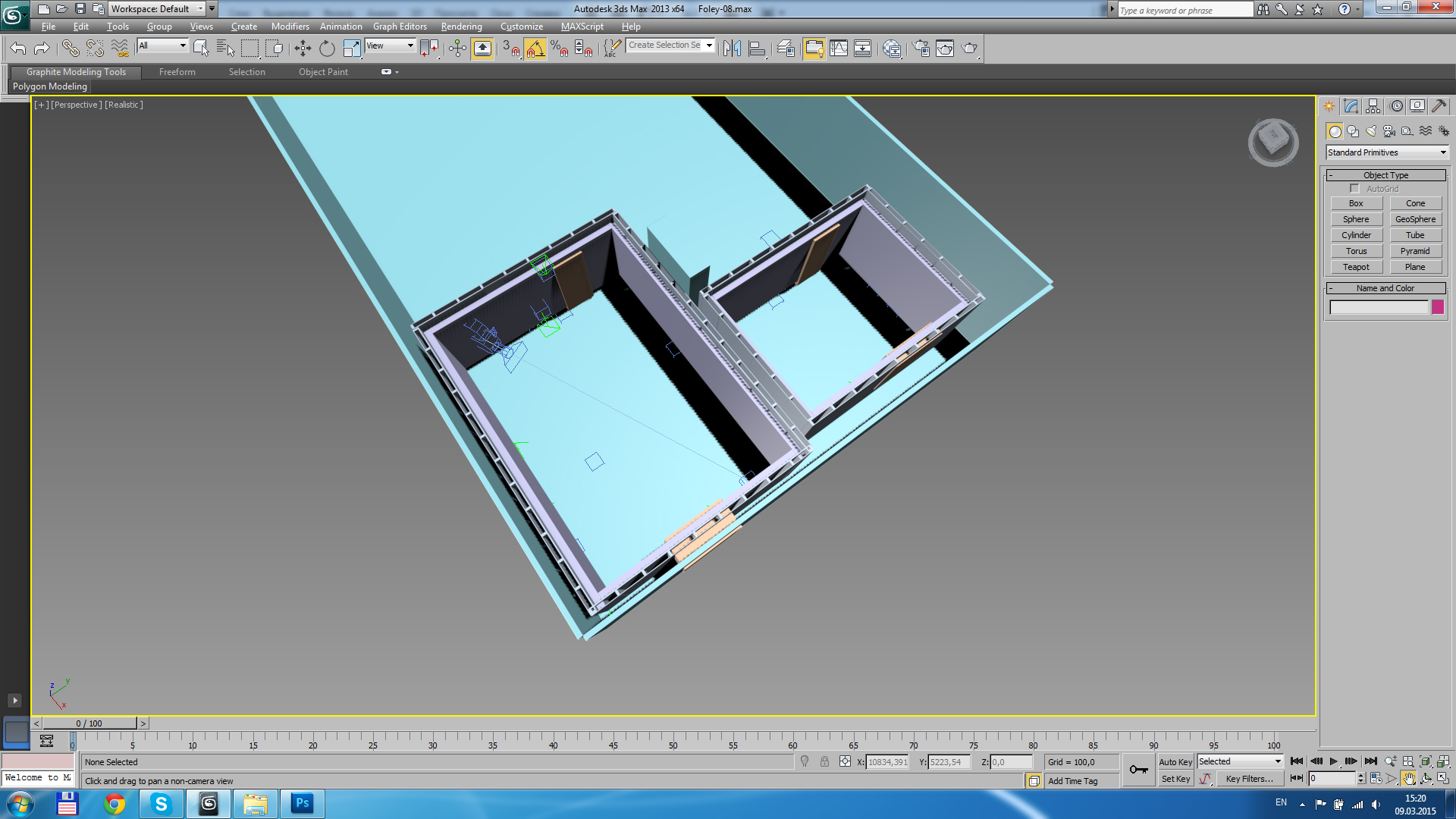Toggle Auto Key mode
Screen dimensions: 1456x819
click(x=1175, y=762)
